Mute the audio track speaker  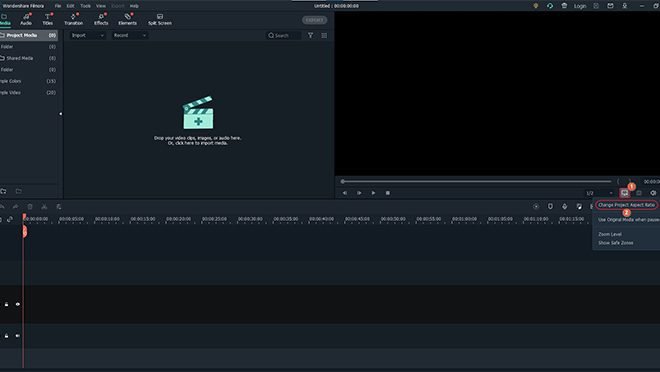(18, 336)
